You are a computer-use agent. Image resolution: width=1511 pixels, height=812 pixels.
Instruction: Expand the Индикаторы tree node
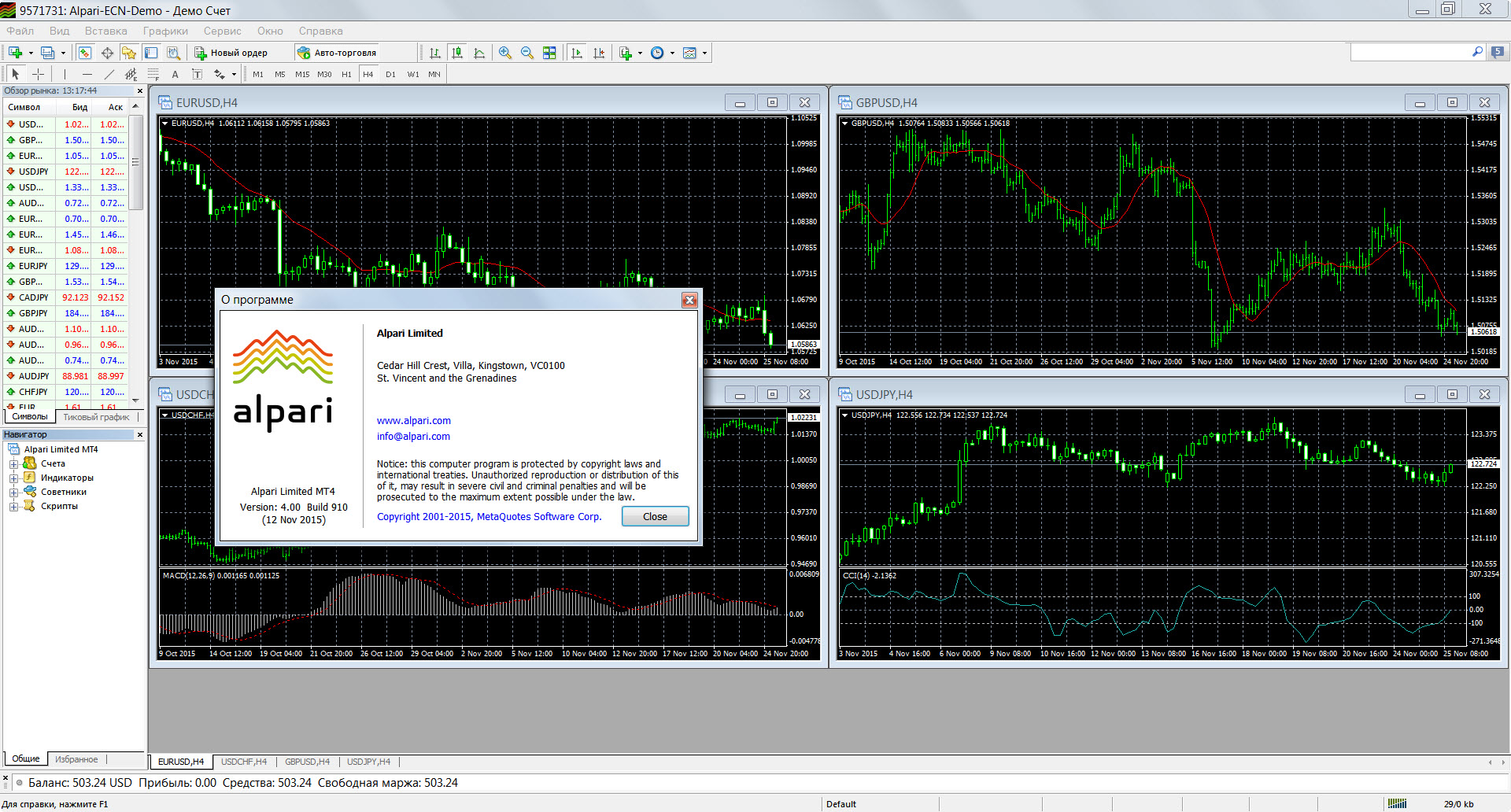pos(13,478)
